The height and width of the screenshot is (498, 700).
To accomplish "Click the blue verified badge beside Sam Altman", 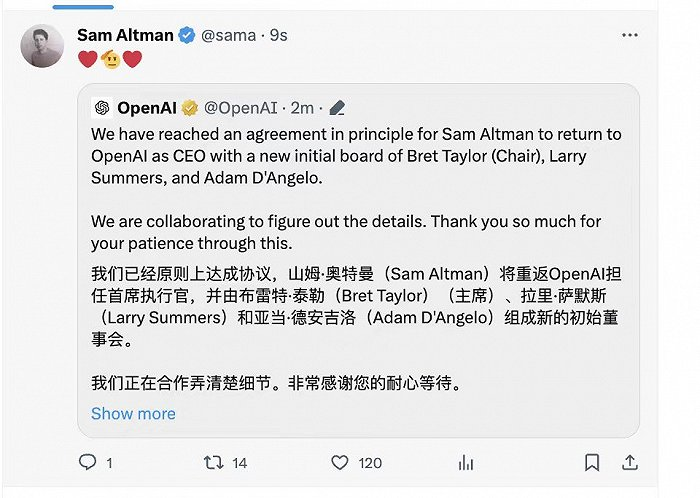I will pyautogui.click(x=186, y=35).
